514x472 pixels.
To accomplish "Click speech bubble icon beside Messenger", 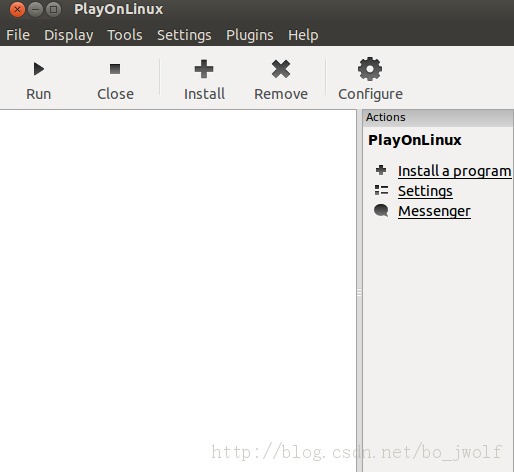I will pos(381,211).
